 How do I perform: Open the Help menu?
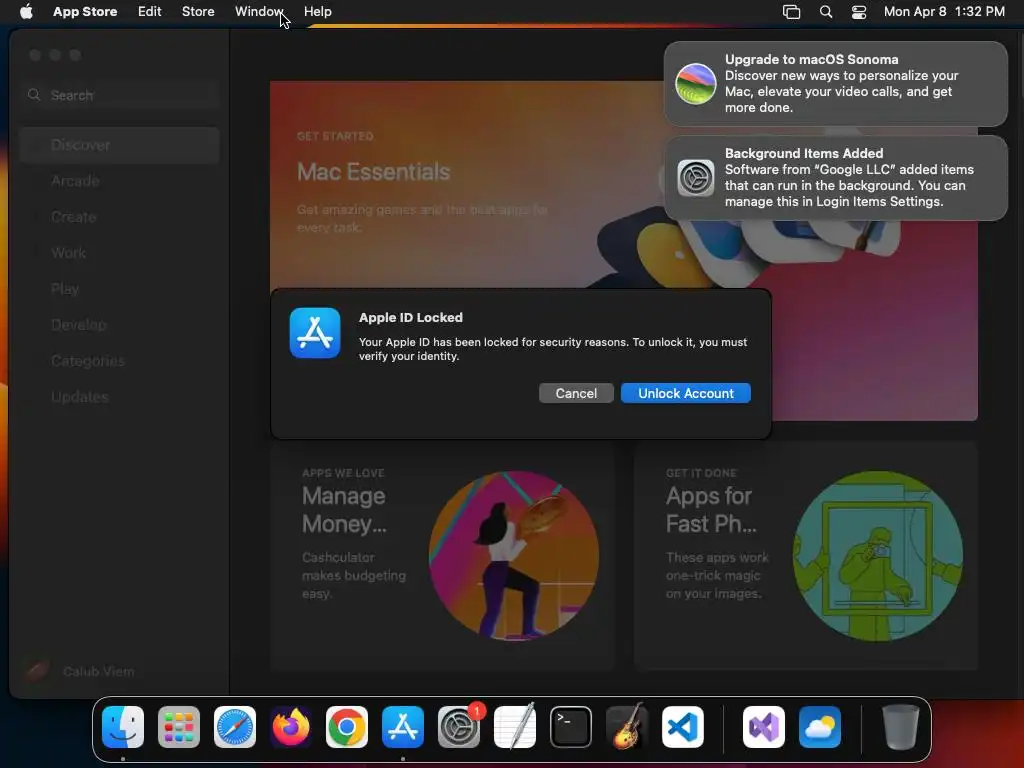(317, 11)
